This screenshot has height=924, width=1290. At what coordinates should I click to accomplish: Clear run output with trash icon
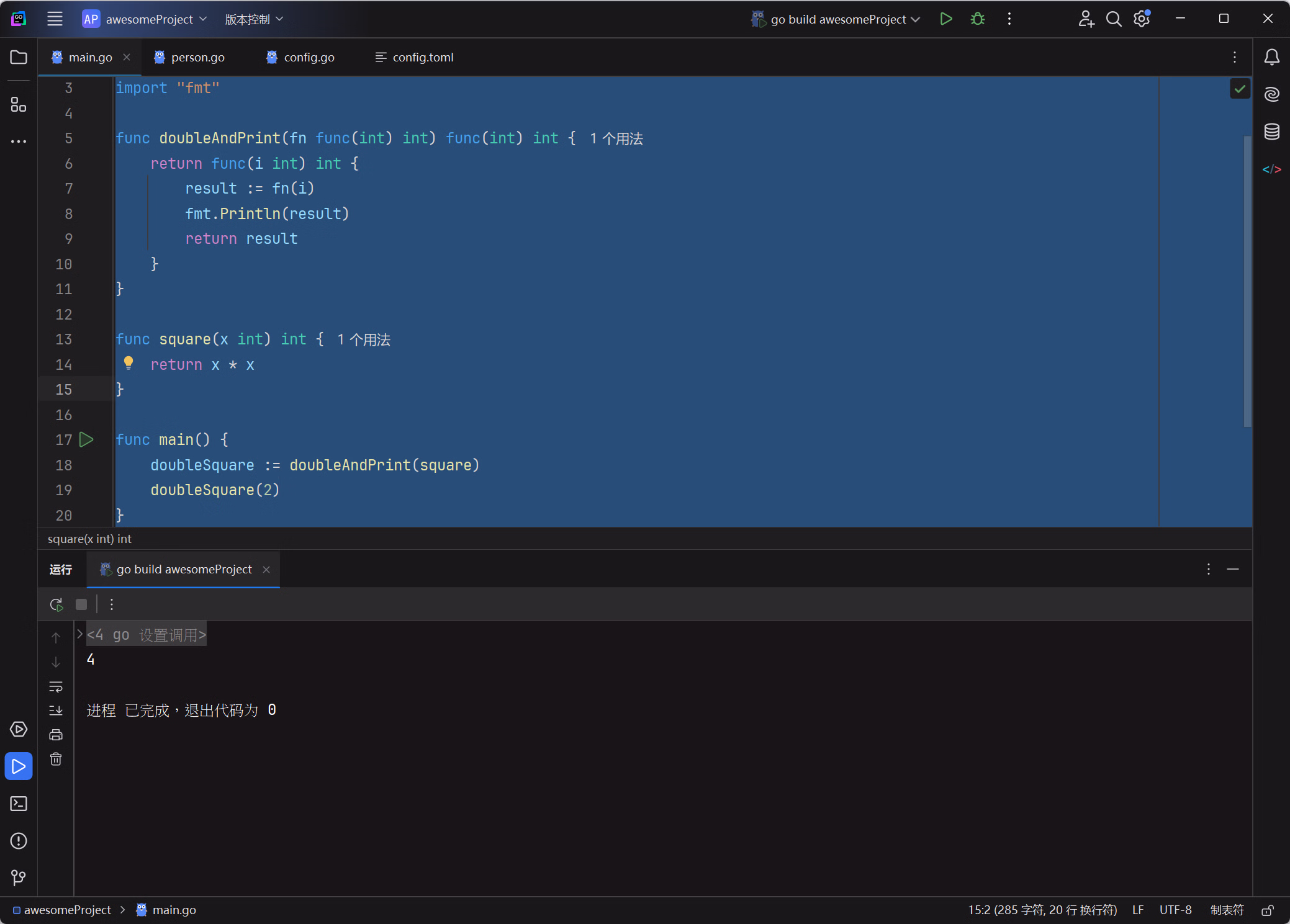point(56,760)
